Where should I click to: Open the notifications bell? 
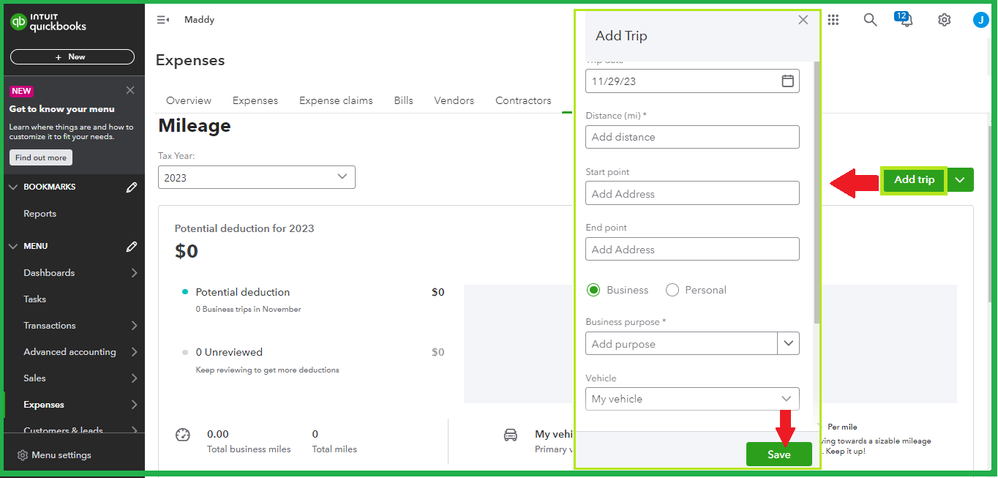[x=906, y=20]
